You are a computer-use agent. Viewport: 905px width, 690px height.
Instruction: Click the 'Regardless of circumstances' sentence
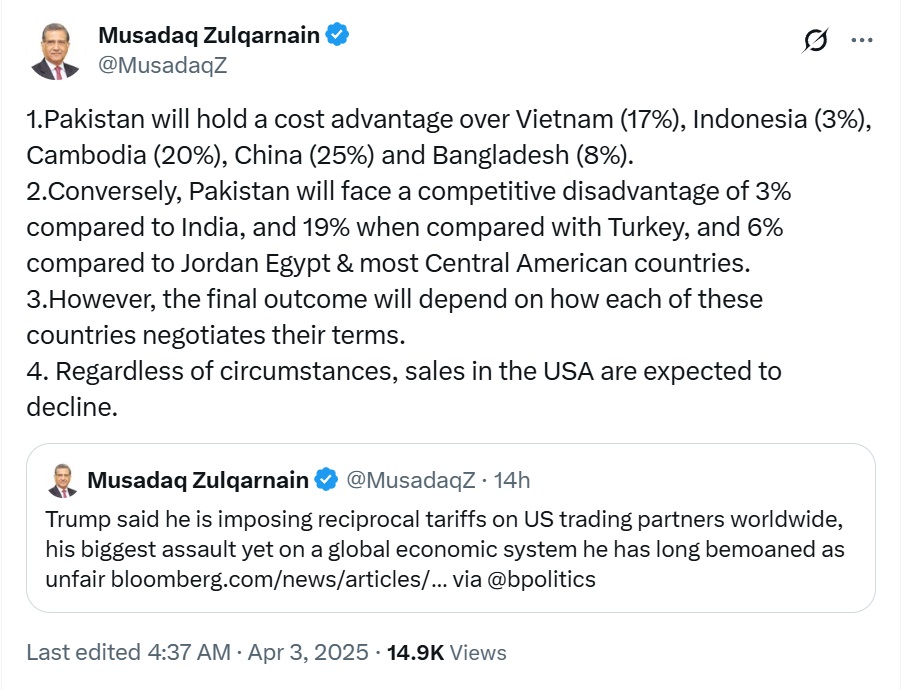tap(400, 371)
